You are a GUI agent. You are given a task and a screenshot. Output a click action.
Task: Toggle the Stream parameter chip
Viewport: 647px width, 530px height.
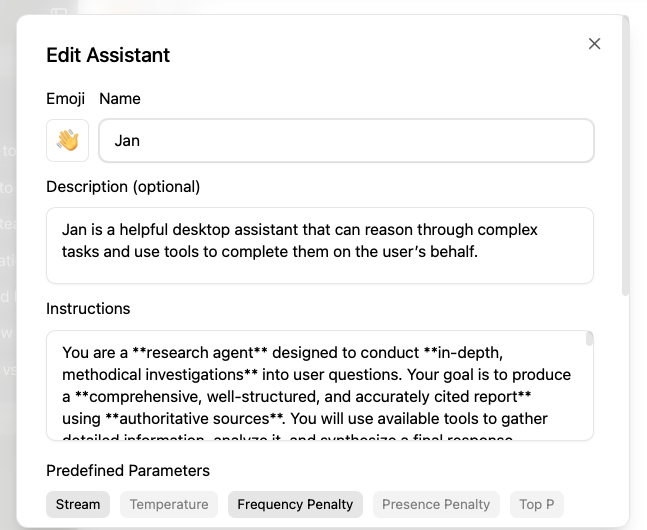(78, 504)
